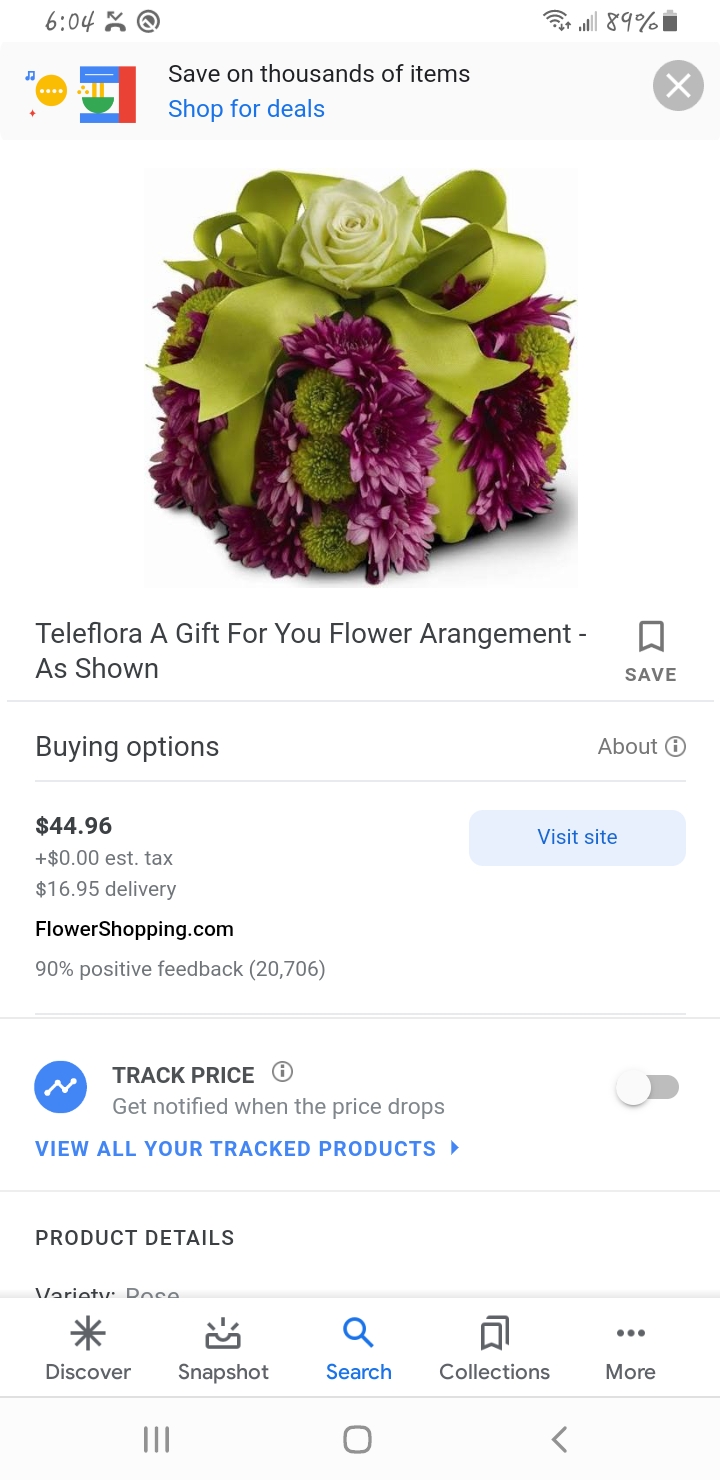The height and width of the screenshot is (1480, 720).
Task: Open the Snapshot tab
Action: pos(223,1347)
